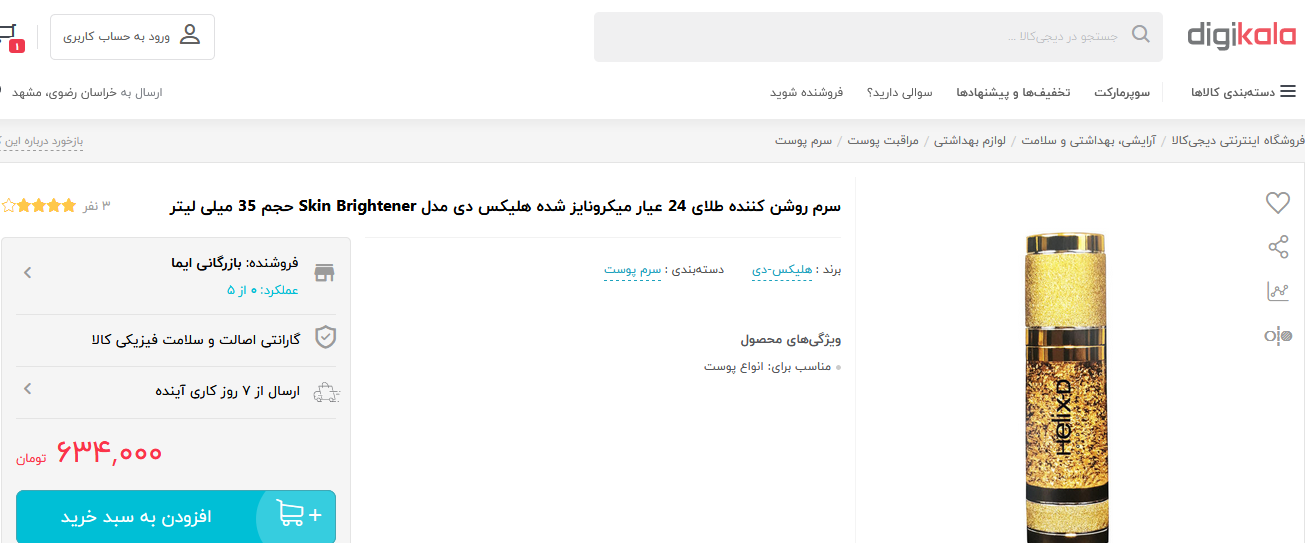
Task: Open the سوالی دارید؟ menu item
Action: click(x=899, y=92)
